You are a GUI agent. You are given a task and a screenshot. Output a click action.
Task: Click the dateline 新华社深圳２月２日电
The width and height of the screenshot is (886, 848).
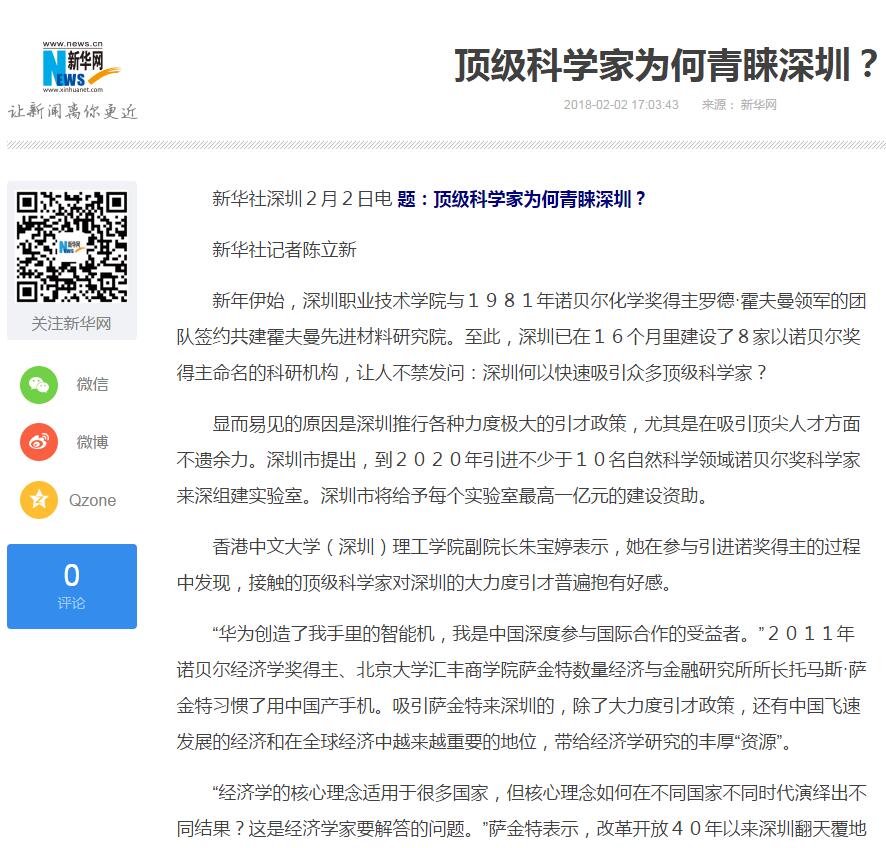pyautogui.click(x=302, y=199)
